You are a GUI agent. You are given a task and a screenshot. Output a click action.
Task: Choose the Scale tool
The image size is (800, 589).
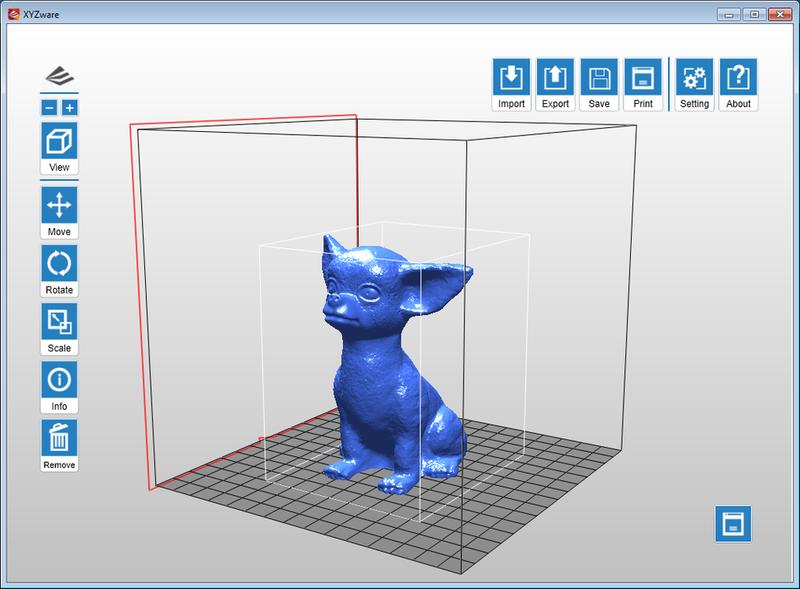pyautogui.click(x=59, y=328)
